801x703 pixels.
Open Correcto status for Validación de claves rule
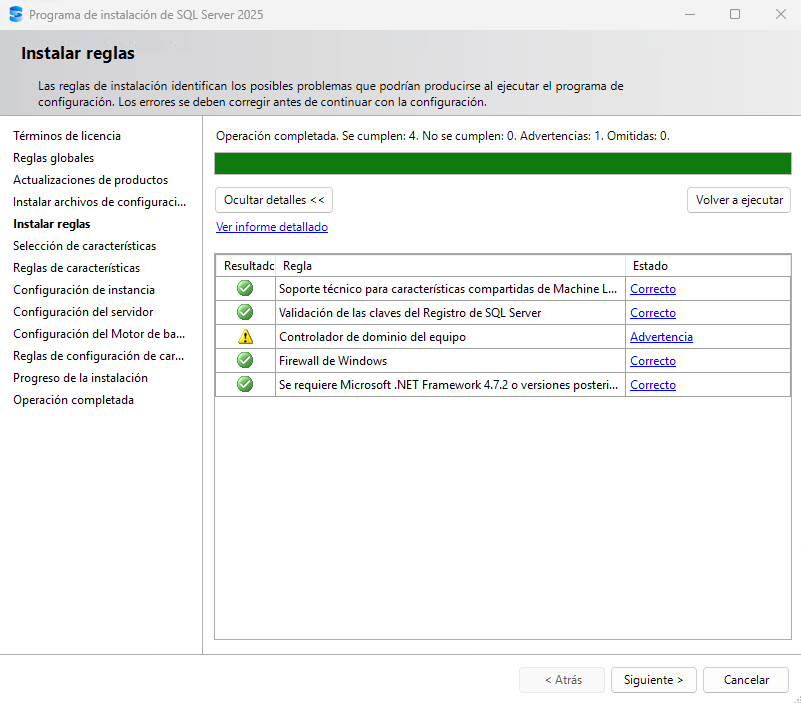click(x=653, y=313)
